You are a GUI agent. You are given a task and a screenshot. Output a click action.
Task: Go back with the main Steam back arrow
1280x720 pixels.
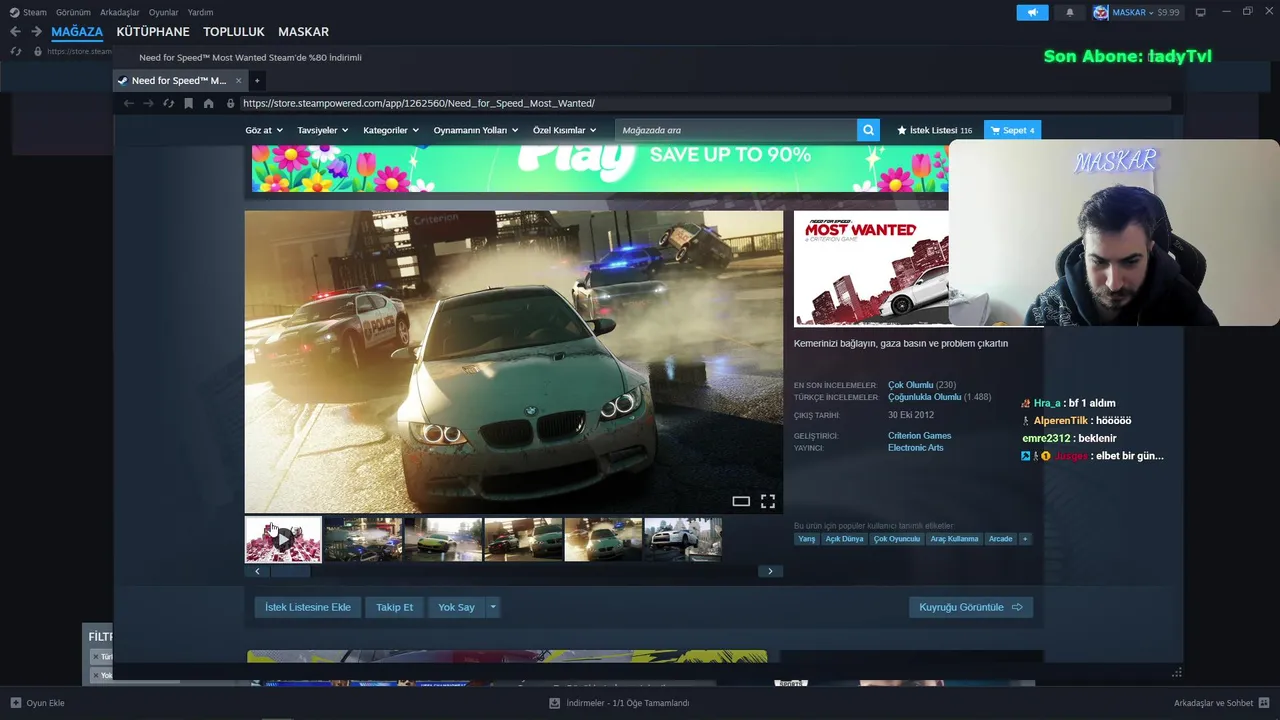pyautogui.click(x=15, y=32)
